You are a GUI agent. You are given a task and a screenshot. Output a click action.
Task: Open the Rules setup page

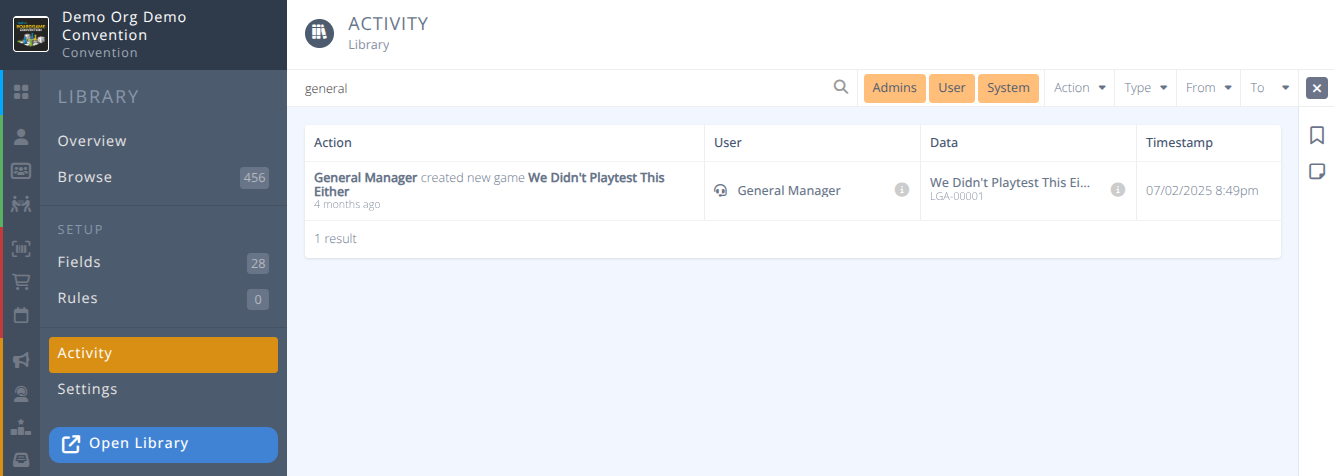coord(163,298)
